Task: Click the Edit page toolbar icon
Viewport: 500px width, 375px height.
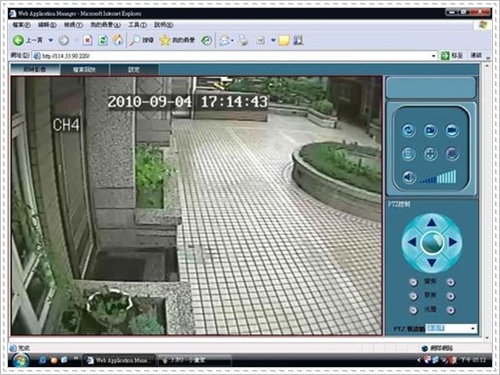Action: click(x=260, y=40)
